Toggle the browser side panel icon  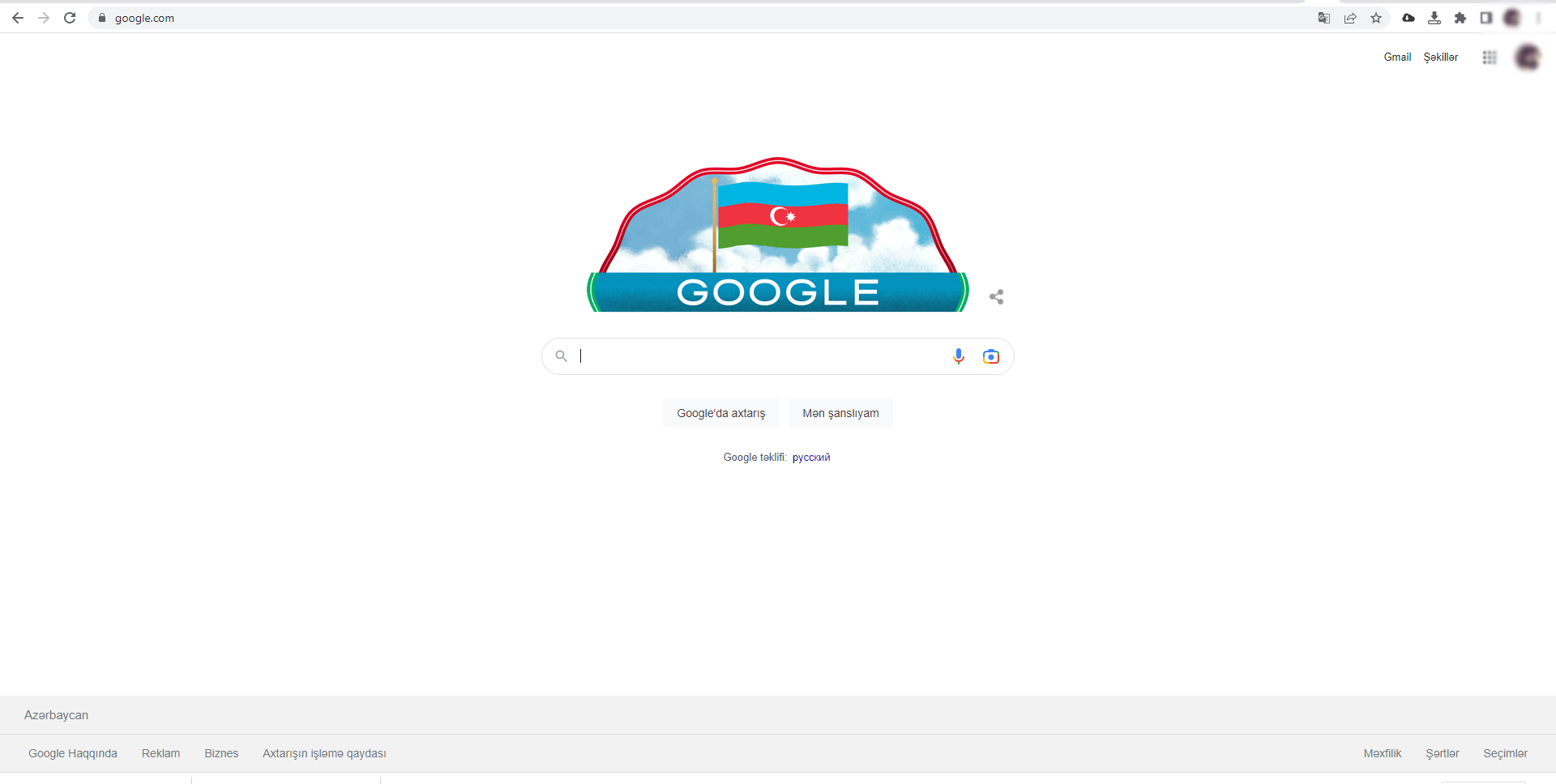(x=1486, y=18)
